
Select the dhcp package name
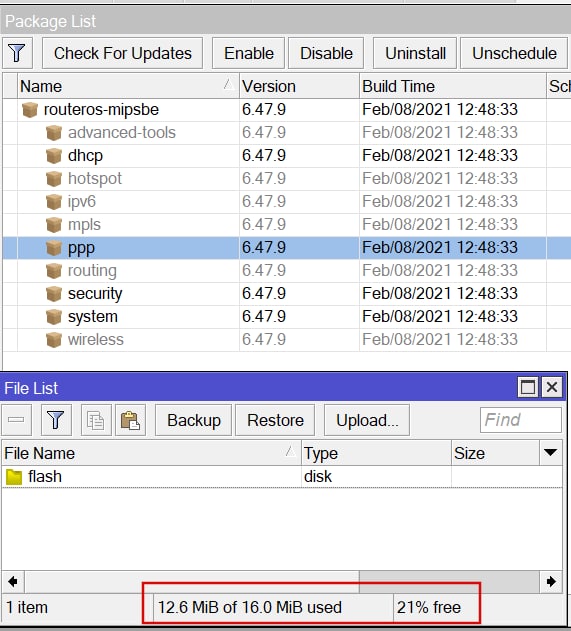tap(85, 156)
